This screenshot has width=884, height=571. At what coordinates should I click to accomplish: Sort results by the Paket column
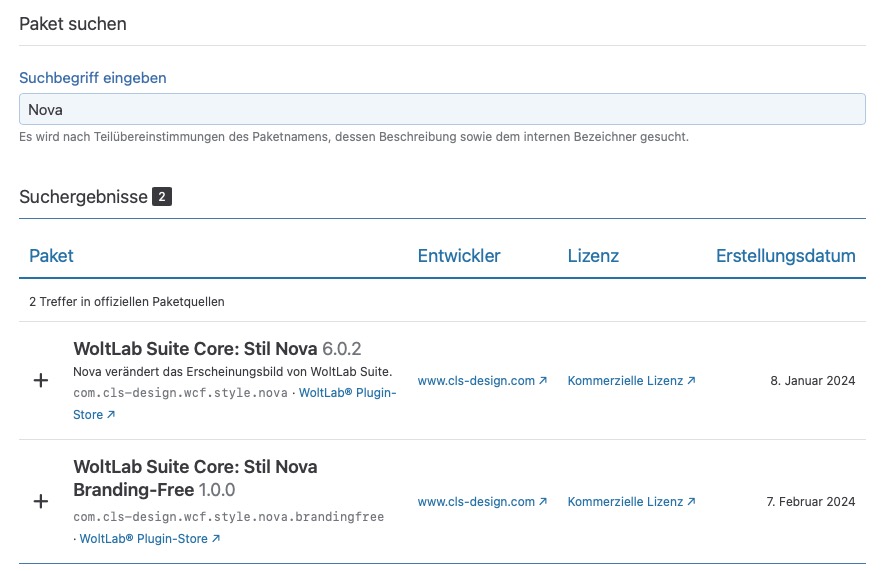51,256
